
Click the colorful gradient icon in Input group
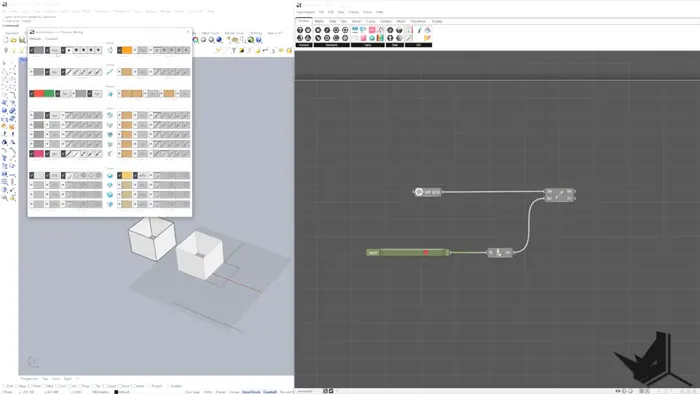pyautogui.click(x=380, y=38)
